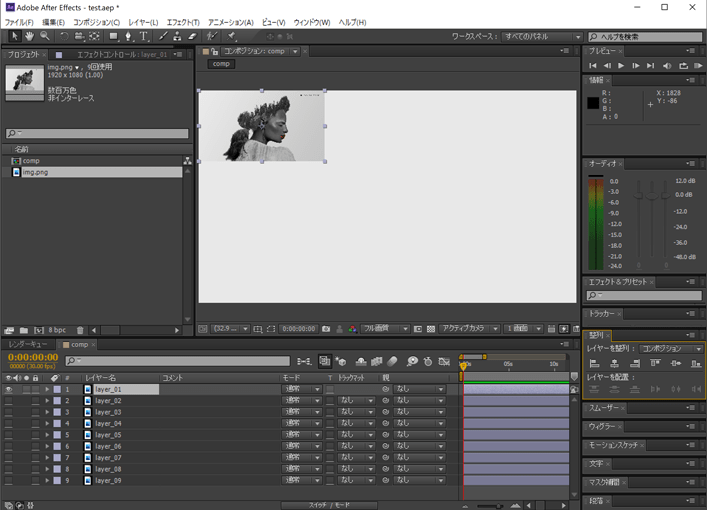Play the preview
Image resolution: width=707 pixels, height=510 pixels.
click(x=621, y=65)
